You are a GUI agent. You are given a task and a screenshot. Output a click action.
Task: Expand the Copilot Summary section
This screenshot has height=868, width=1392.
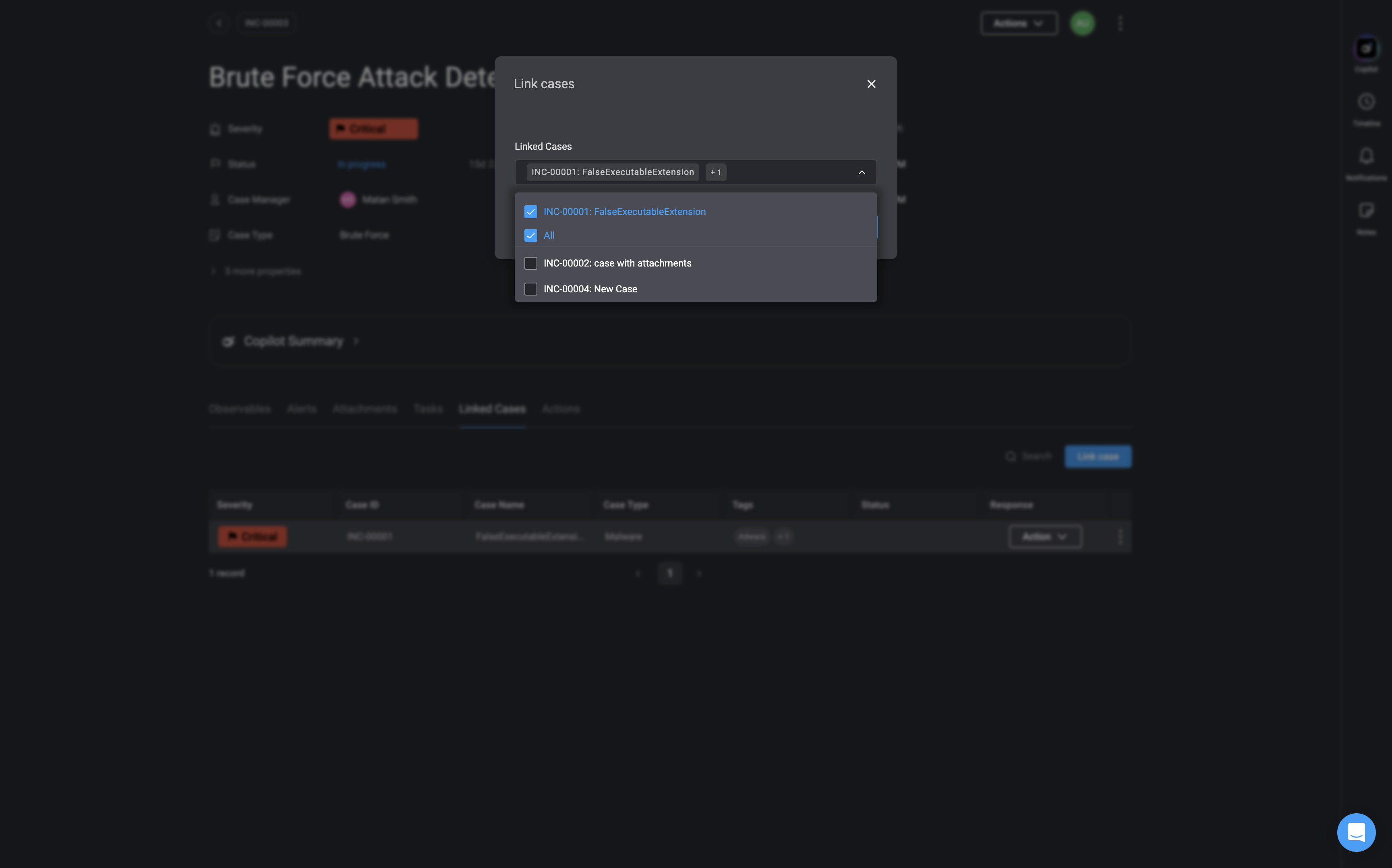[x=293, y=341]
